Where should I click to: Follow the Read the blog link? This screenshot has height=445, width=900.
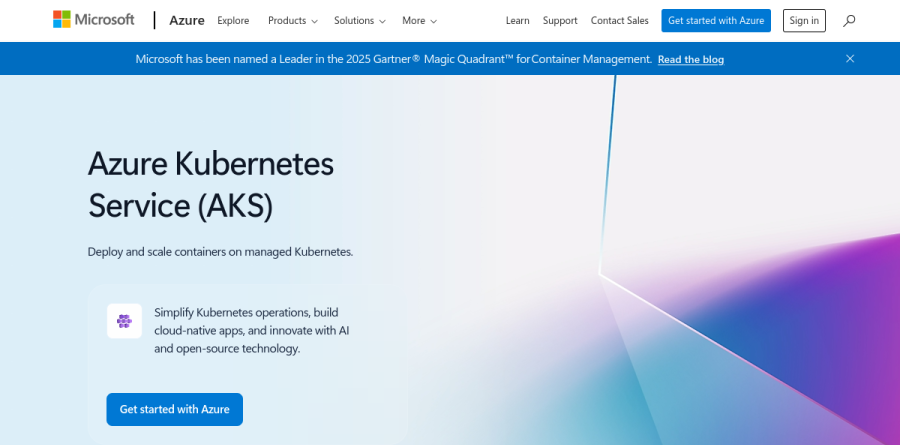click(x=690, y=59)
